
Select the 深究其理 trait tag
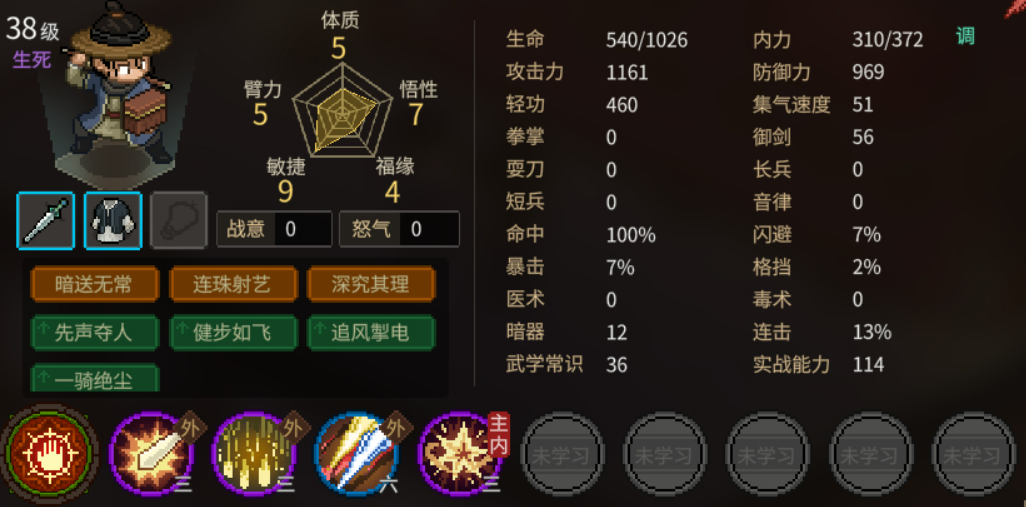coord(371,284)
